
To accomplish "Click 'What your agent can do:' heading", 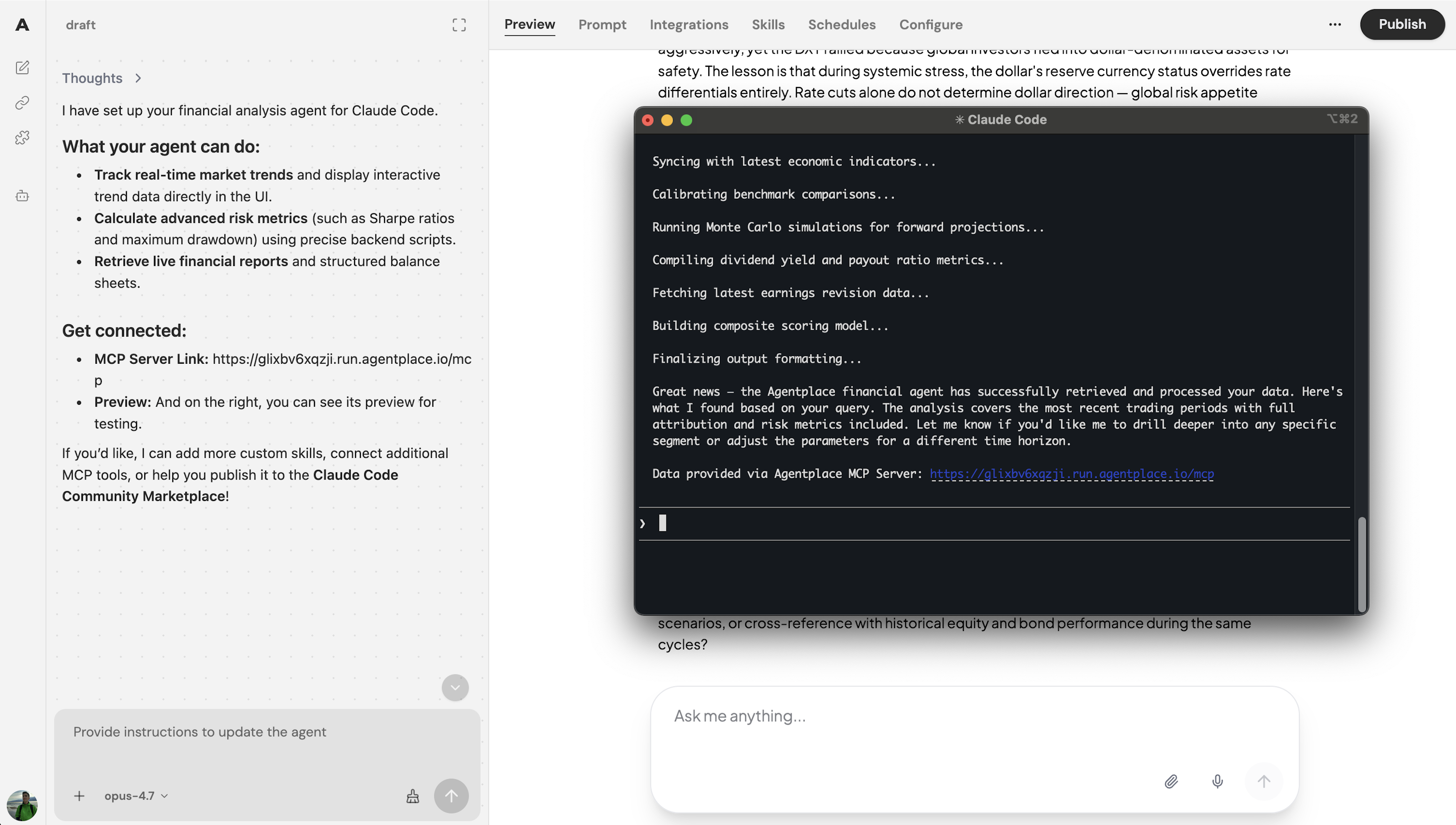I will (x=161, y=146).
